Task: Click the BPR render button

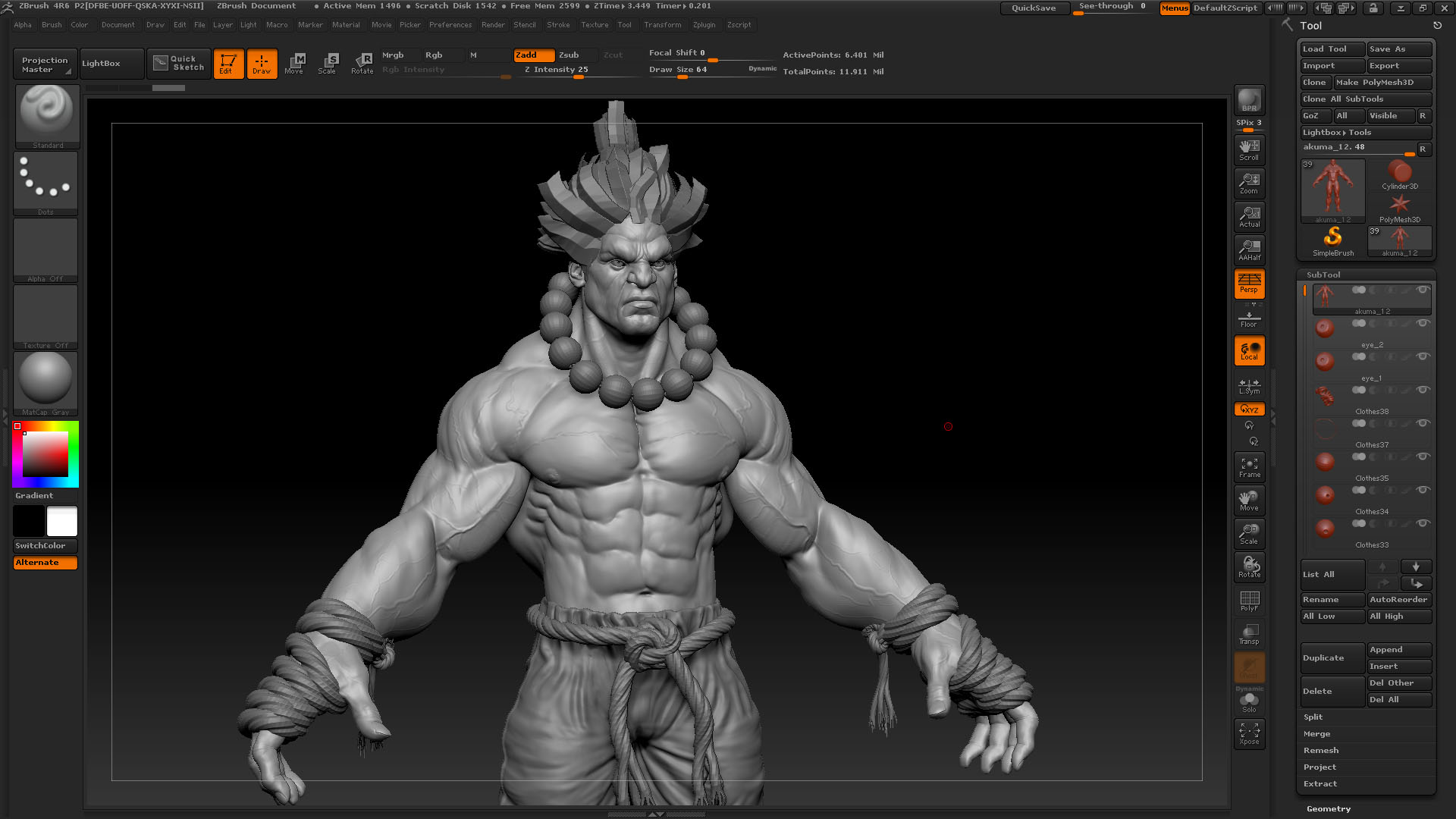Action: (1249, 100)
